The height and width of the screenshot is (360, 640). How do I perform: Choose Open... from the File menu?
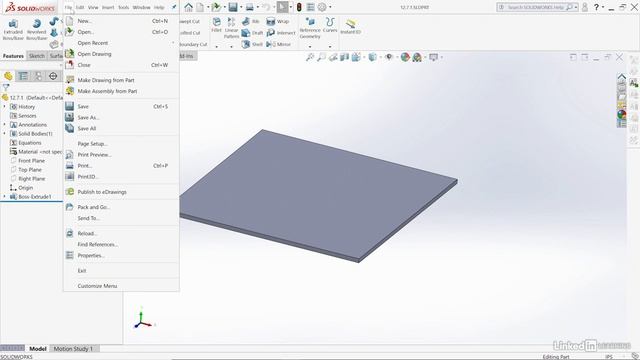(121, 32)
